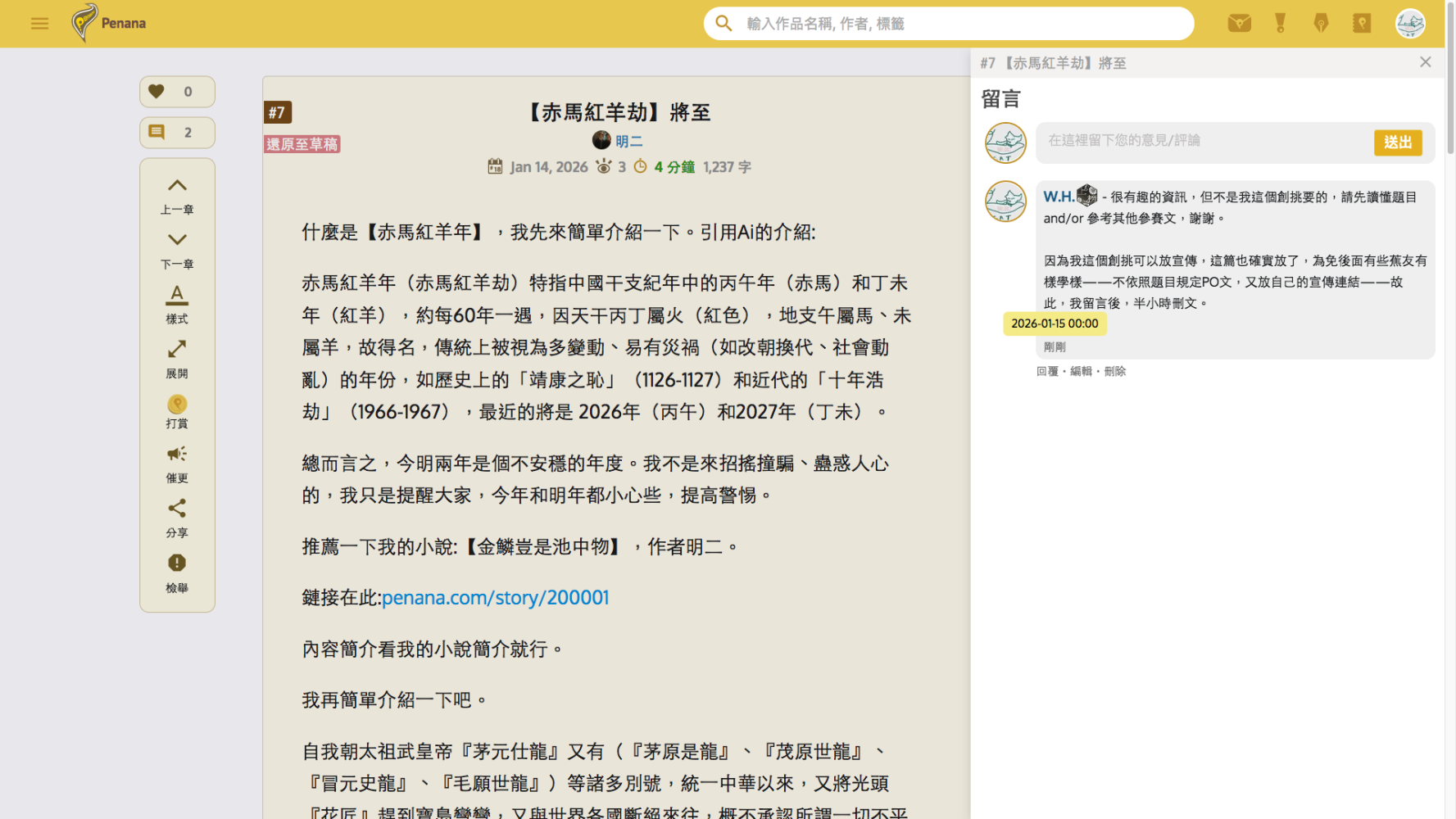Open the hamburger menu
Image resolution: width=1456 pixels, height=819 pixels.
click(x=39, y=24)
